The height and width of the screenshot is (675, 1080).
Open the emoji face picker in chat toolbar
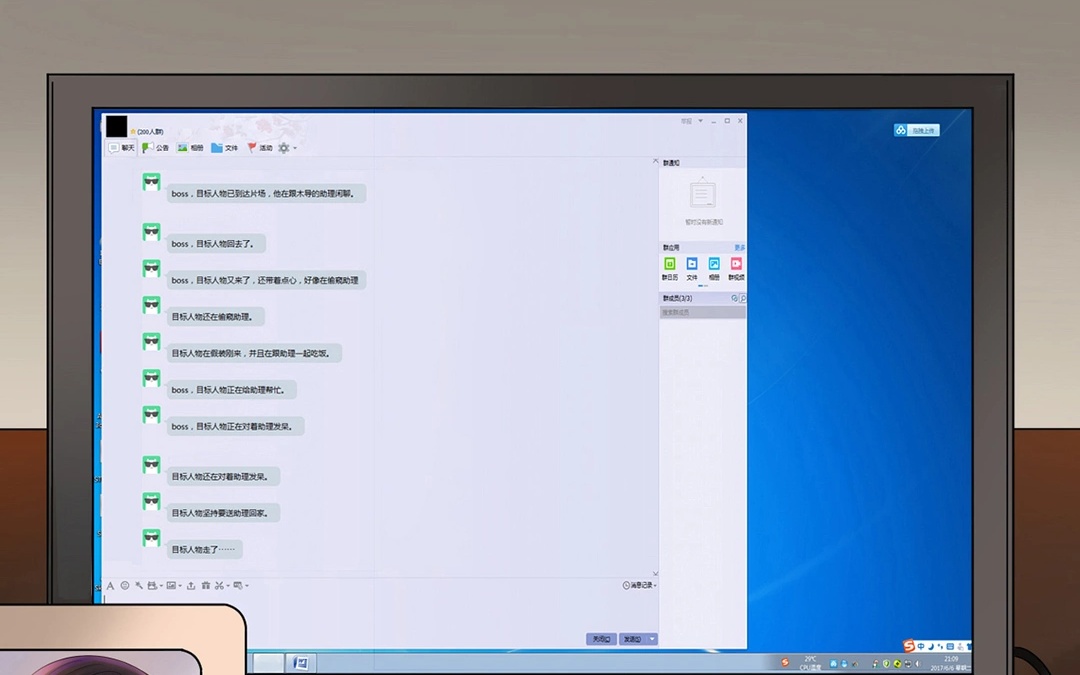(125, 585)
